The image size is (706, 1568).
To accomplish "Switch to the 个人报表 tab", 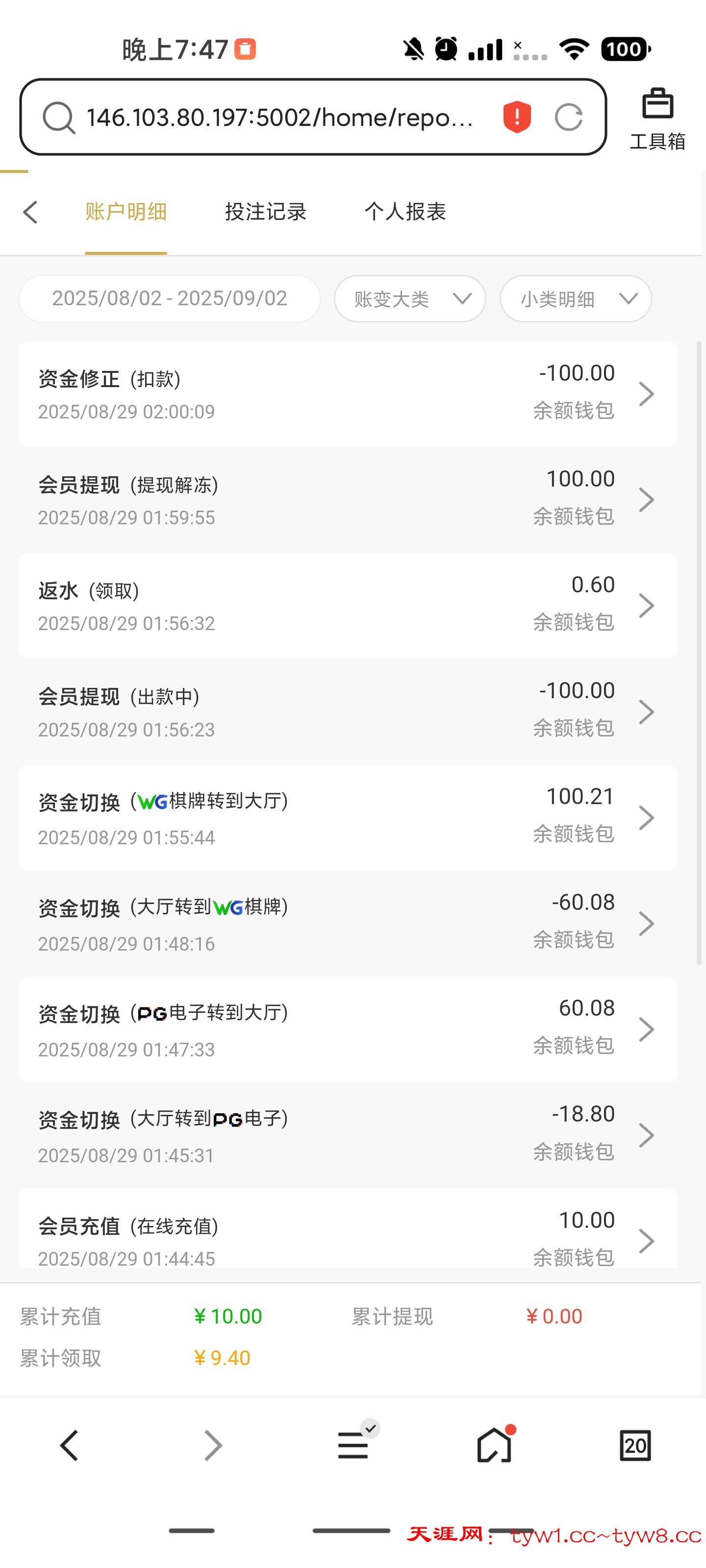I will click(405, 212).
